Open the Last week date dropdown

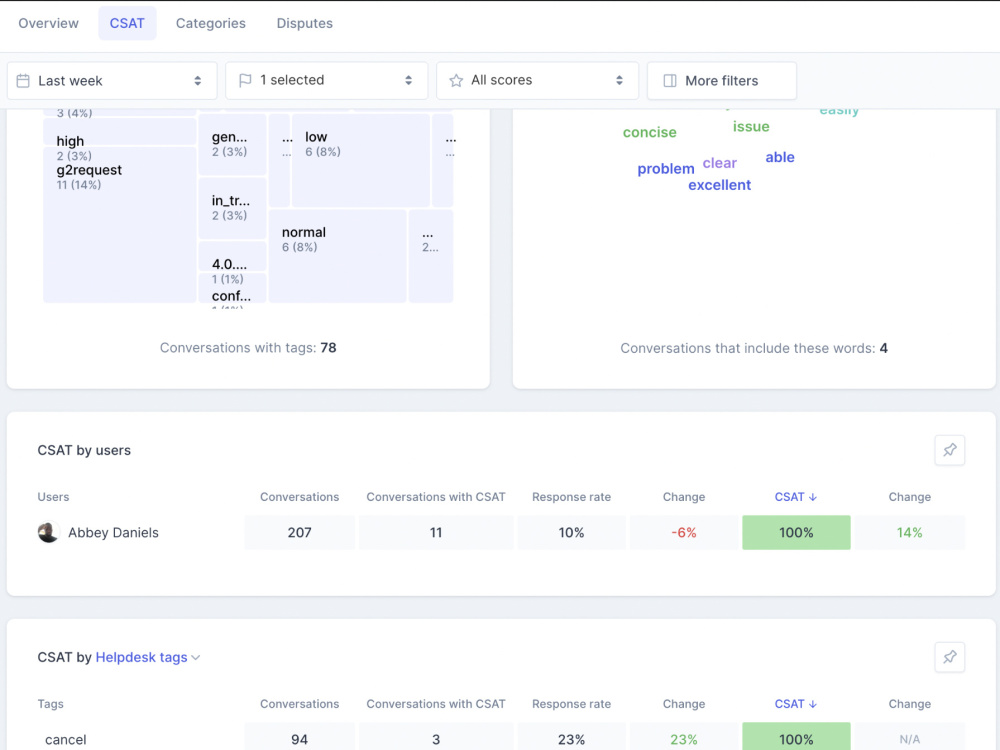(112, 80)
